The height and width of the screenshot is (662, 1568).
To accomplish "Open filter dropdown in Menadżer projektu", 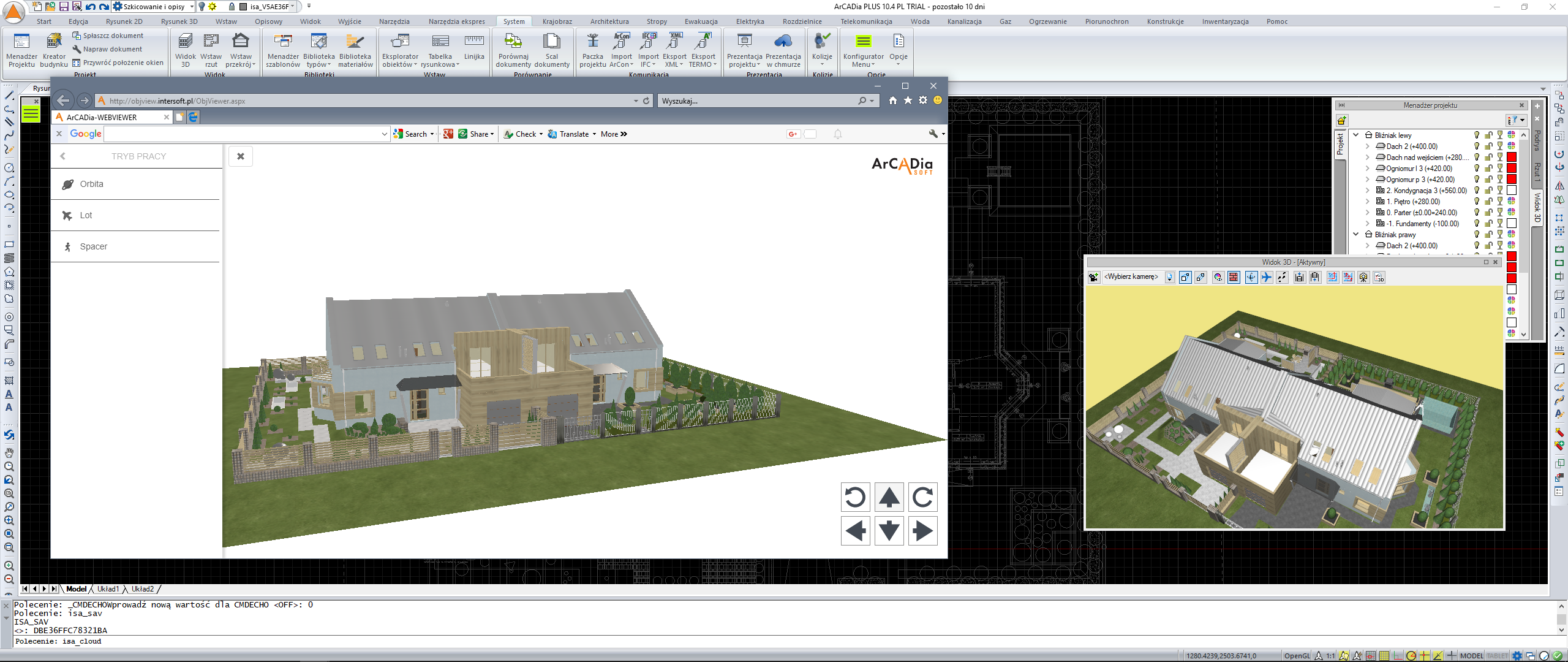I will [1516, 120].
